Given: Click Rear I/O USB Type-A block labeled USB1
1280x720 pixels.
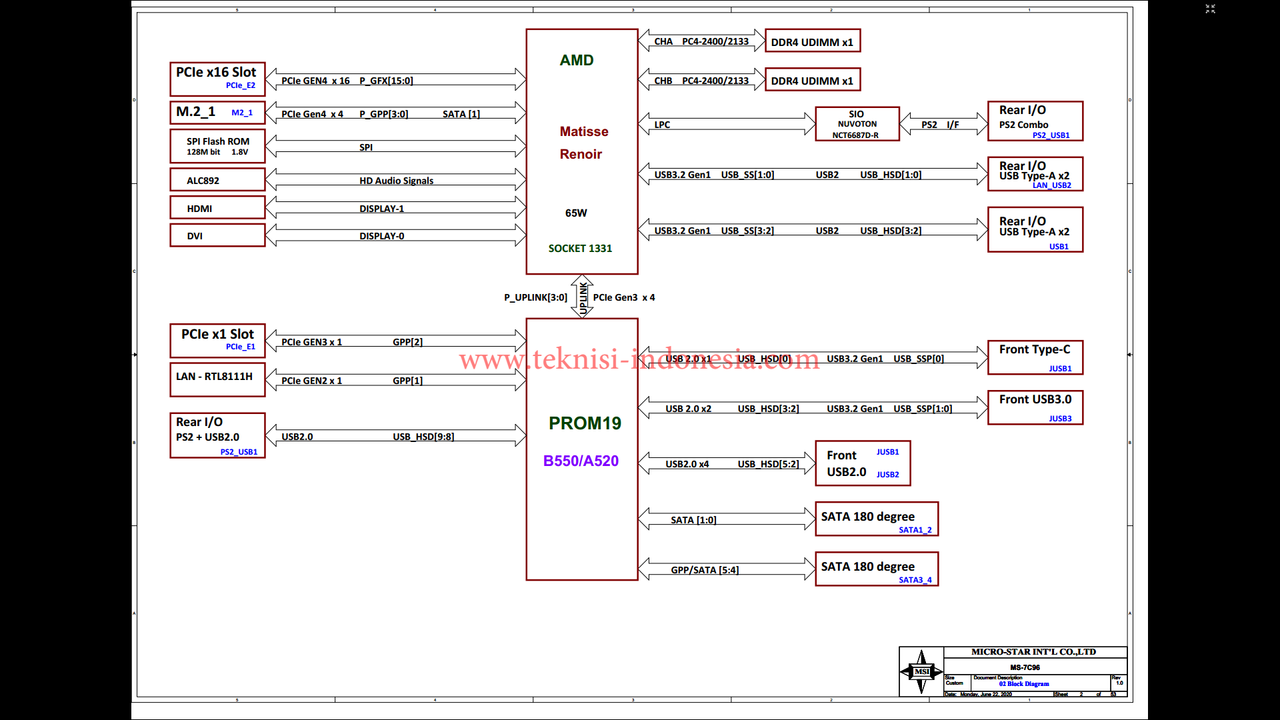Looking at the screenshot, I should [x=1035, y=230].
